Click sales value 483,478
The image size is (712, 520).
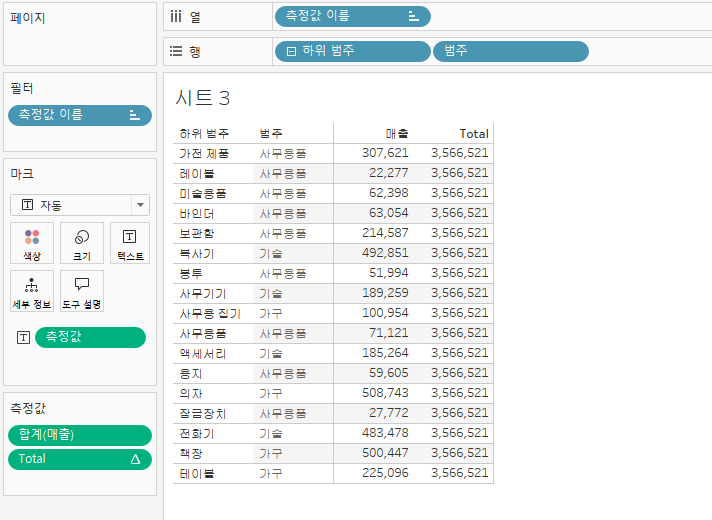coord(385,432)
